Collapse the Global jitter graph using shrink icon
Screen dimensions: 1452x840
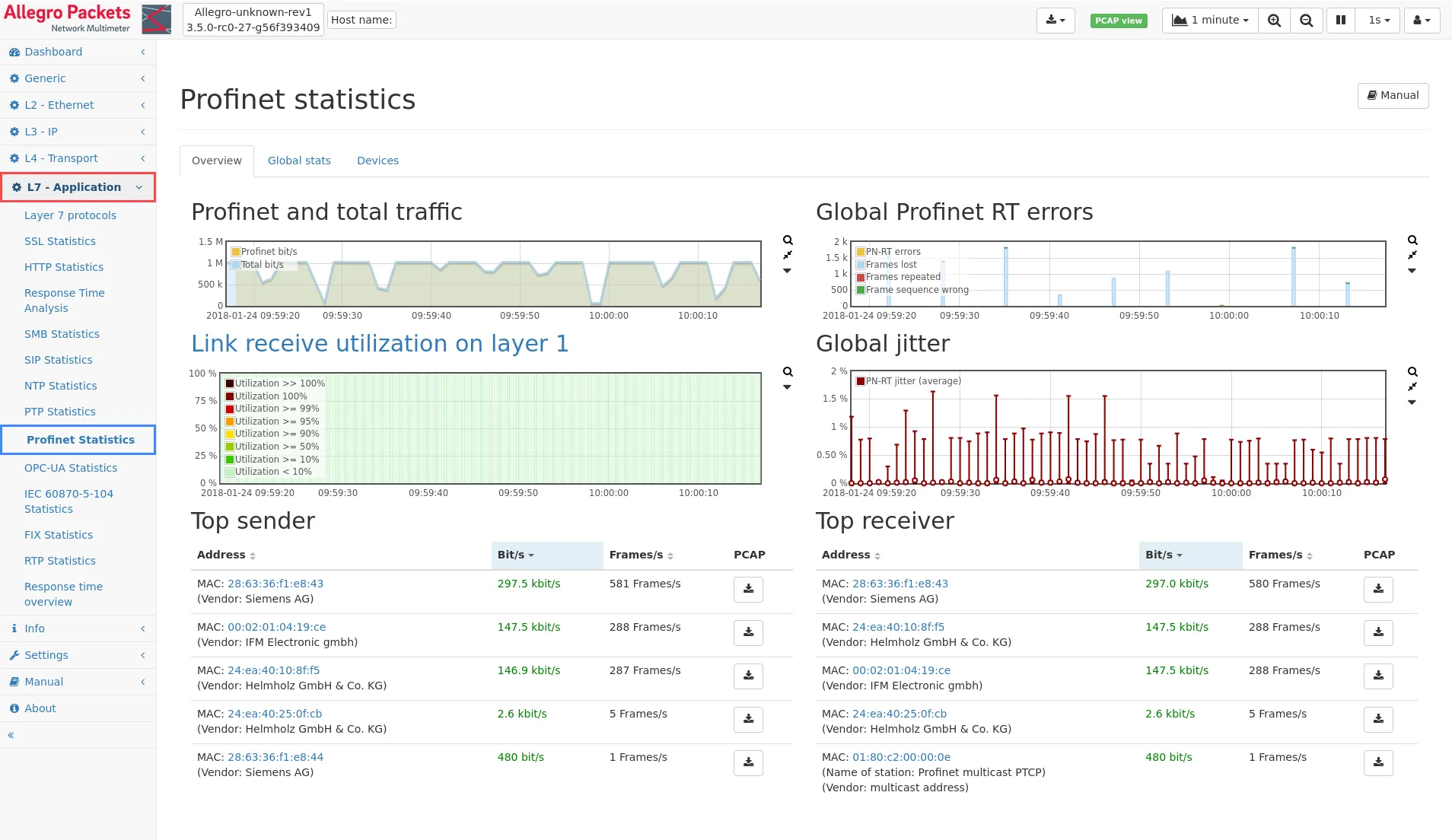(1412, 387)
